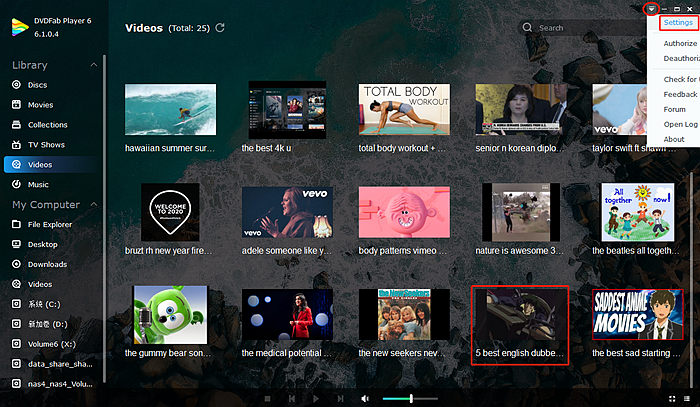Adjust the volume slider
700x407 pixels.
pos(410,399)
